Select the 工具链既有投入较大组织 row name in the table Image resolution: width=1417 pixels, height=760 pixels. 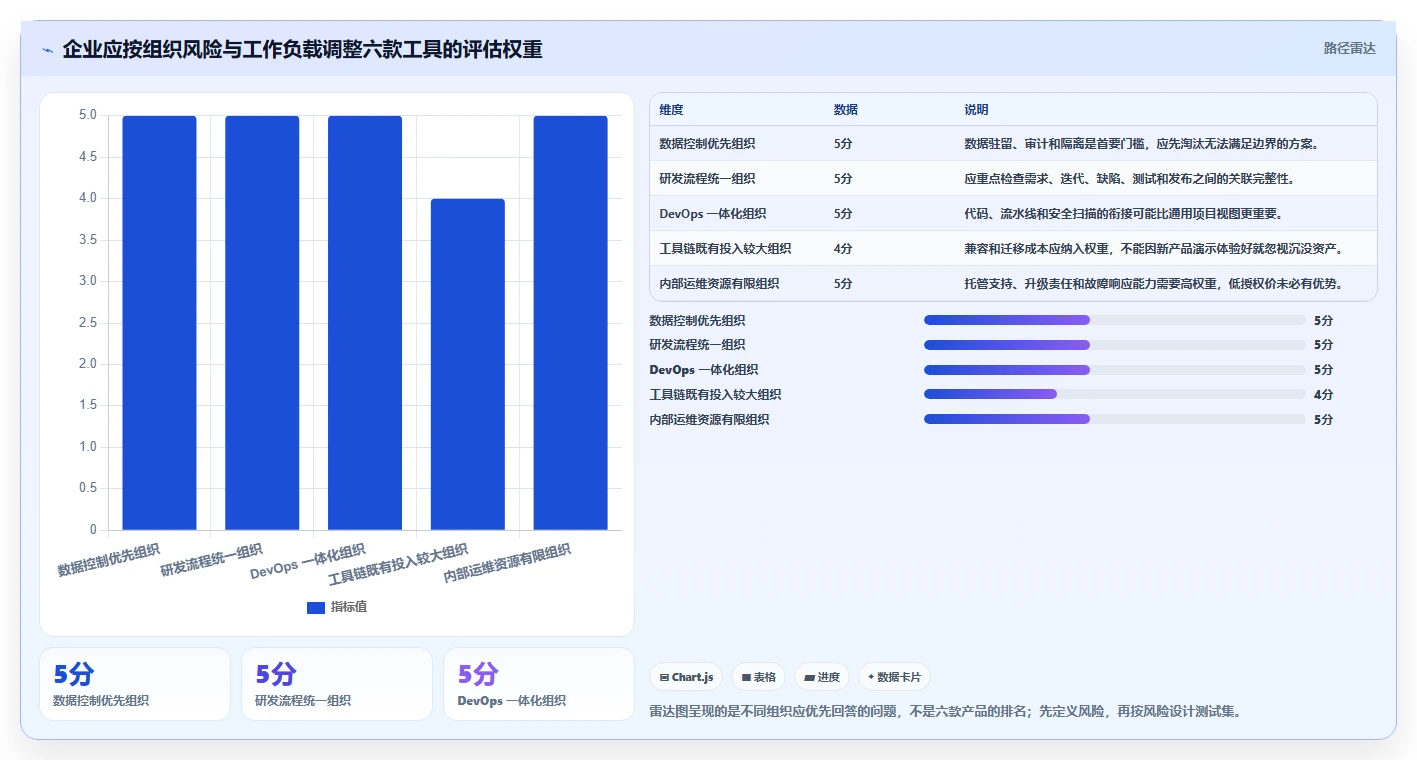pos(725,249)
